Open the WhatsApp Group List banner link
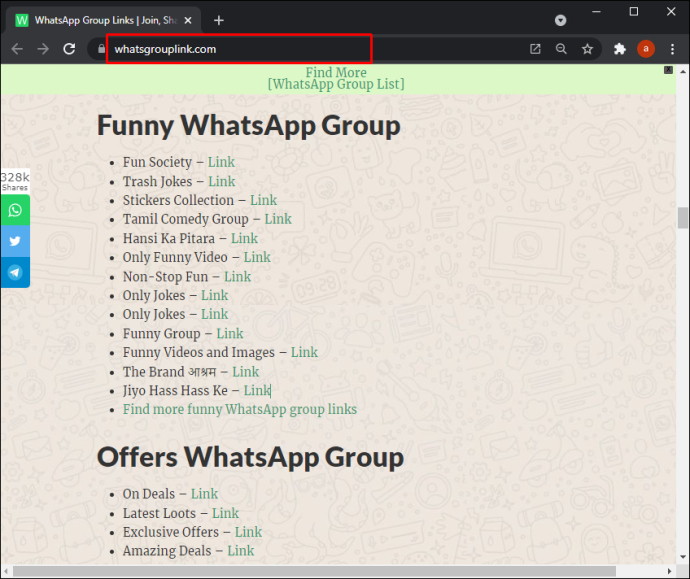Viewport: 690px width, 579px height. pos(336,84)
